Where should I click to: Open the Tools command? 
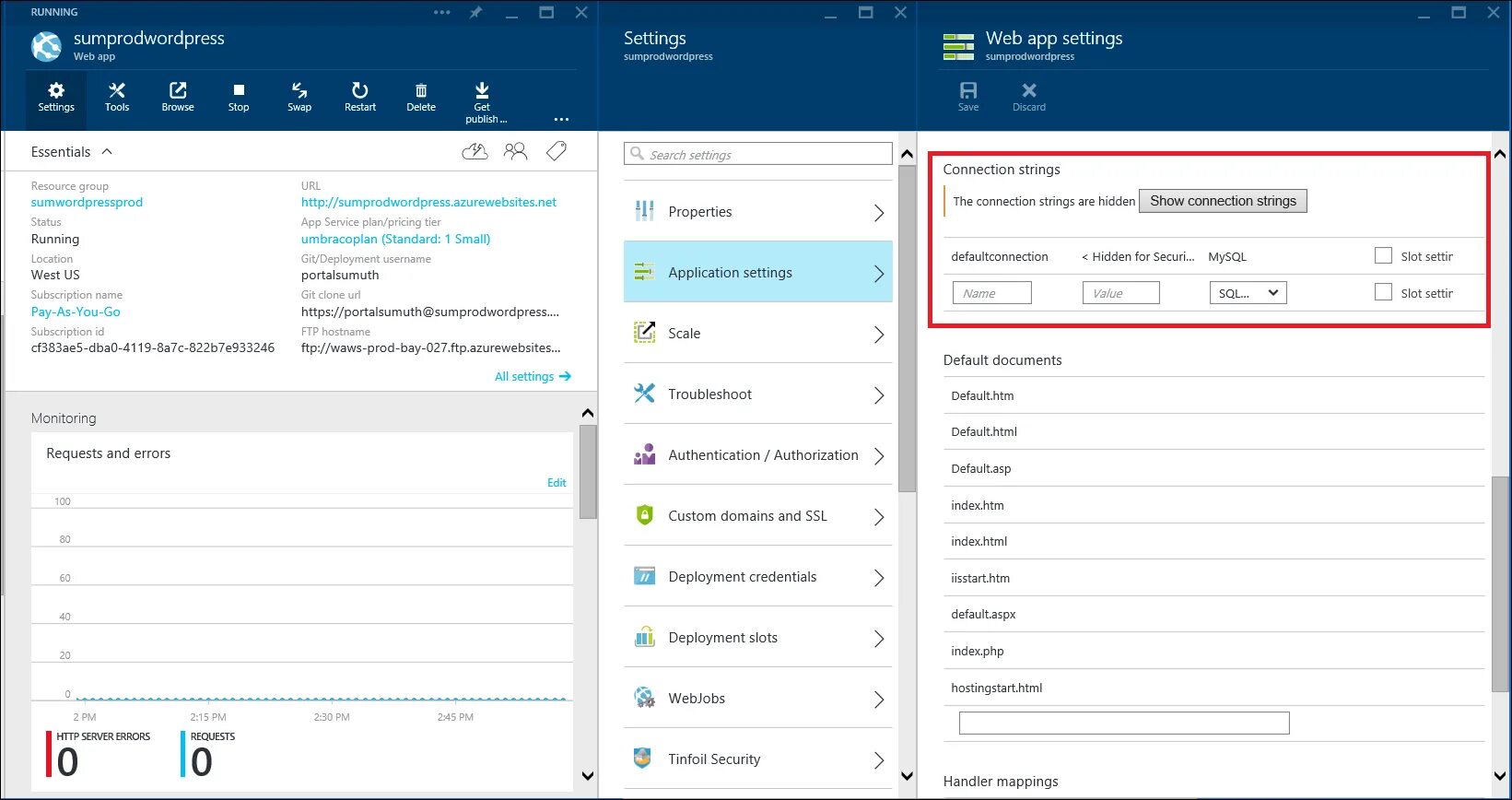tap(117, 97)
